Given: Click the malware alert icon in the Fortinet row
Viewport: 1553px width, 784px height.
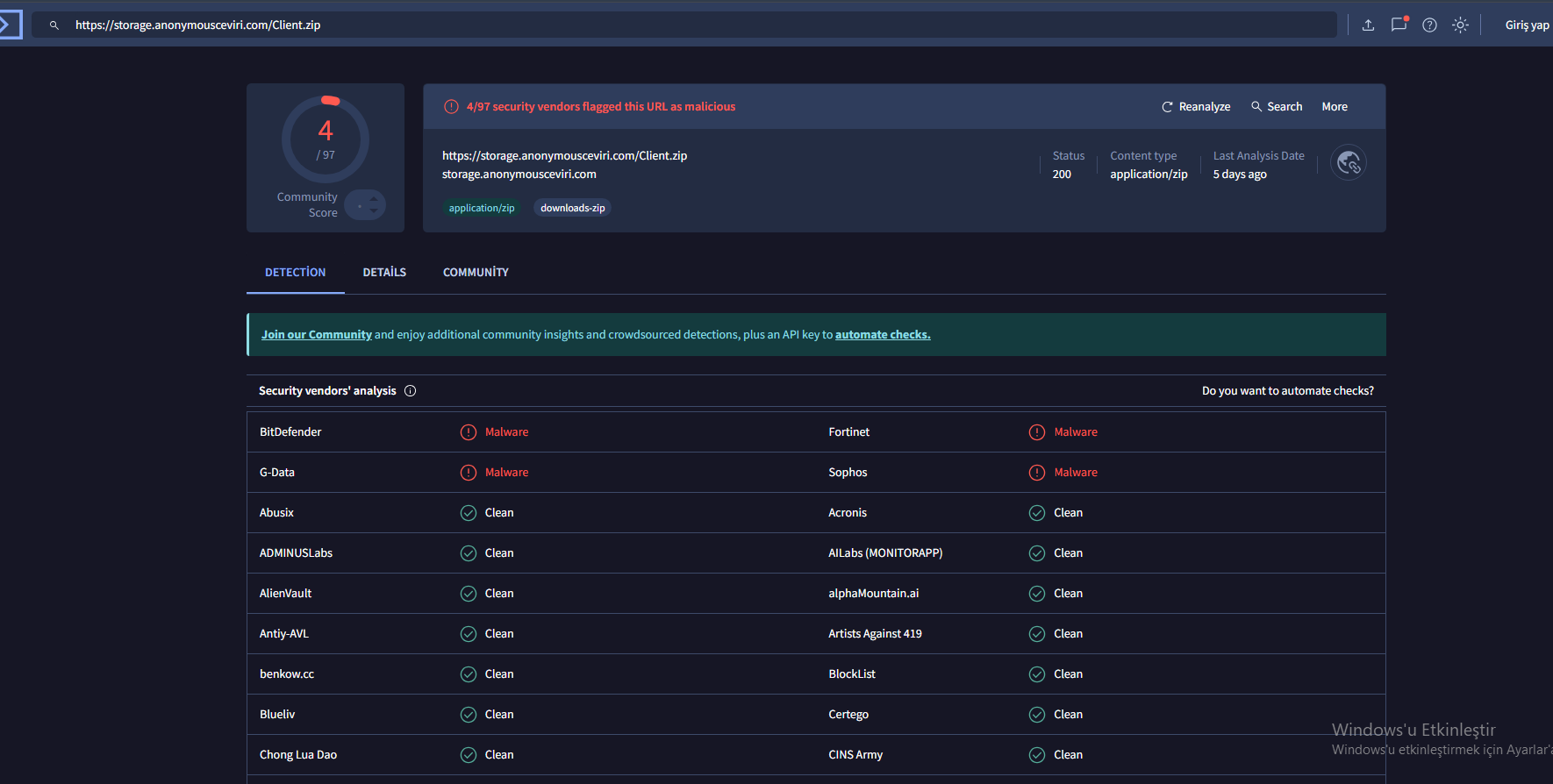Looking at the screenshot, I should 1037,432.
